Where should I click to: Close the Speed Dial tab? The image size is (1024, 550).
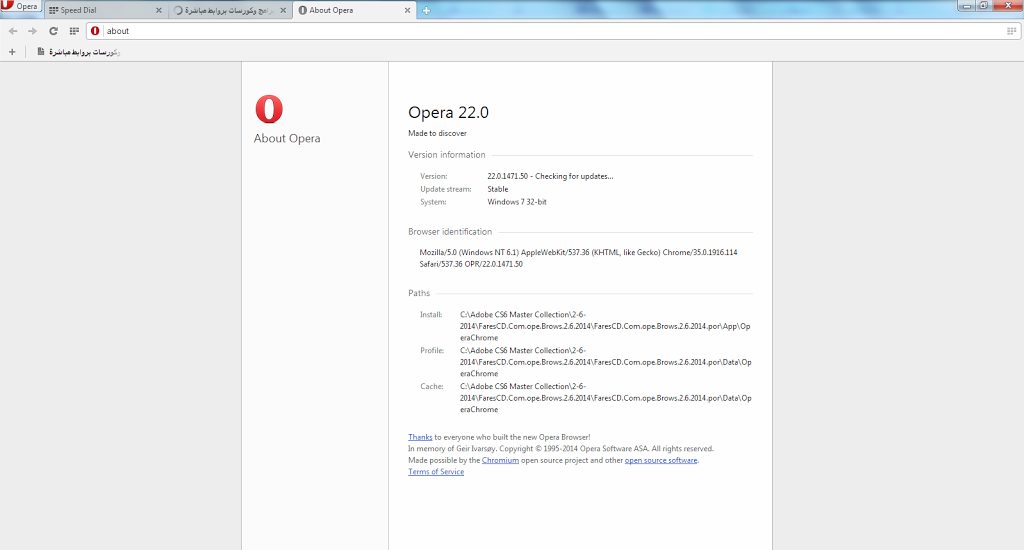pyautogui.click(x=159, y=10)
